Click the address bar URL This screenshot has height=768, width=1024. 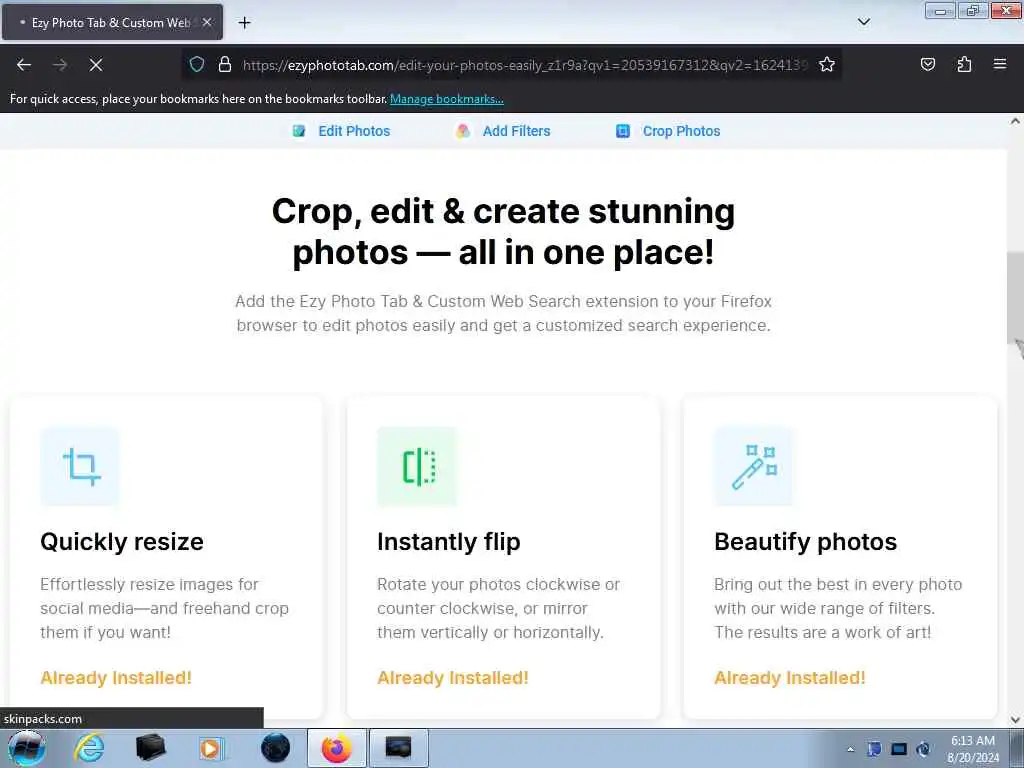[524, 65]
